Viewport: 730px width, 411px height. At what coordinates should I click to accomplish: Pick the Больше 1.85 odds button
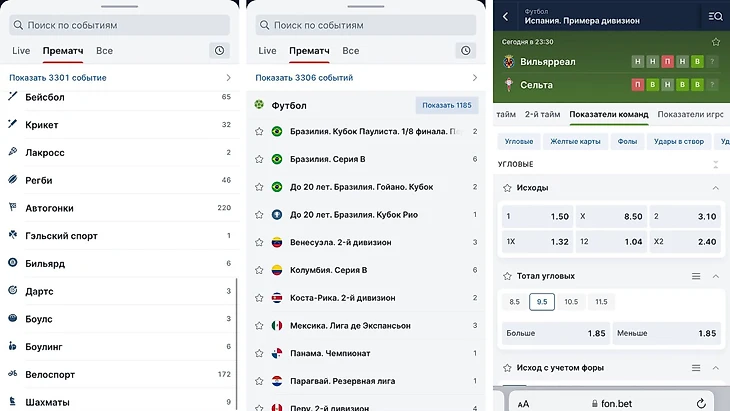pyautogui.click(x=553, y=333)
